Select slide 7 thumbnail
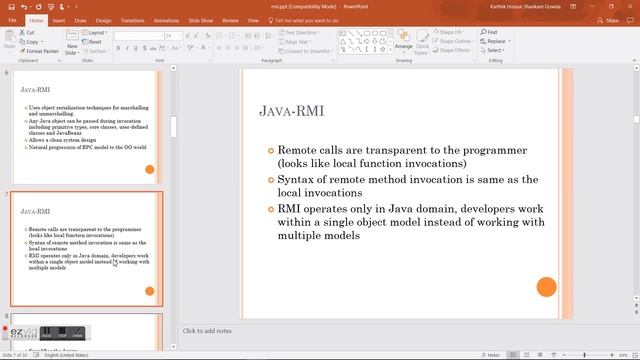This screenshot has height=360, width=640. (x=87, y=249)
